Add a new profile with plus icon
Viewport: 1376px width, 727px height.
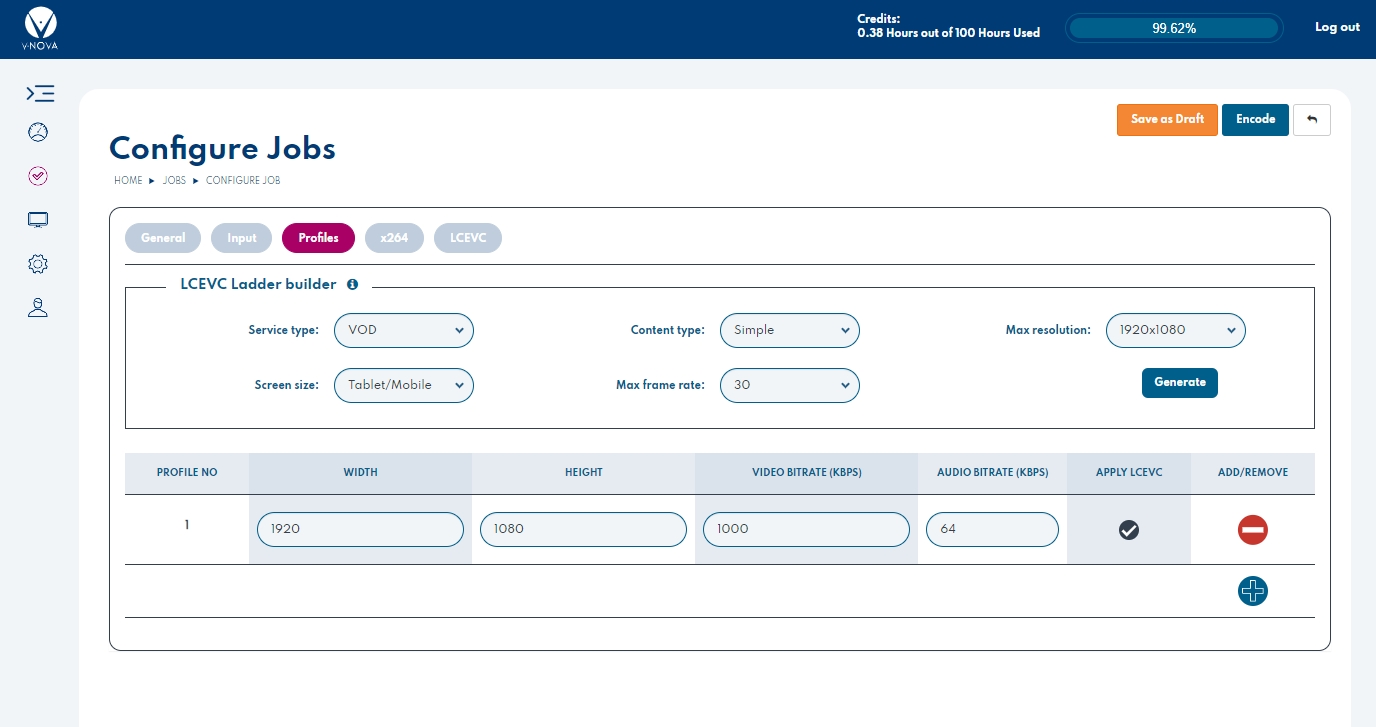[x=1252, y=591]
